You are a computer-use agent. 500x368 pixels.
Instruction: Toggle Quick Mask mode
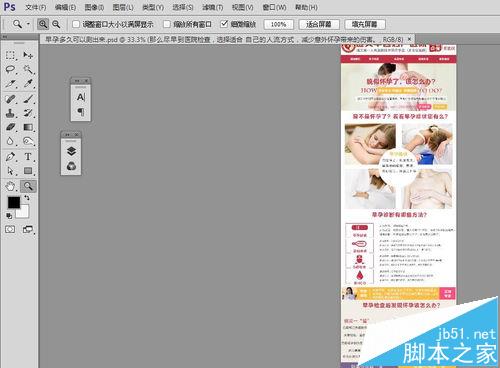point(10,229)
